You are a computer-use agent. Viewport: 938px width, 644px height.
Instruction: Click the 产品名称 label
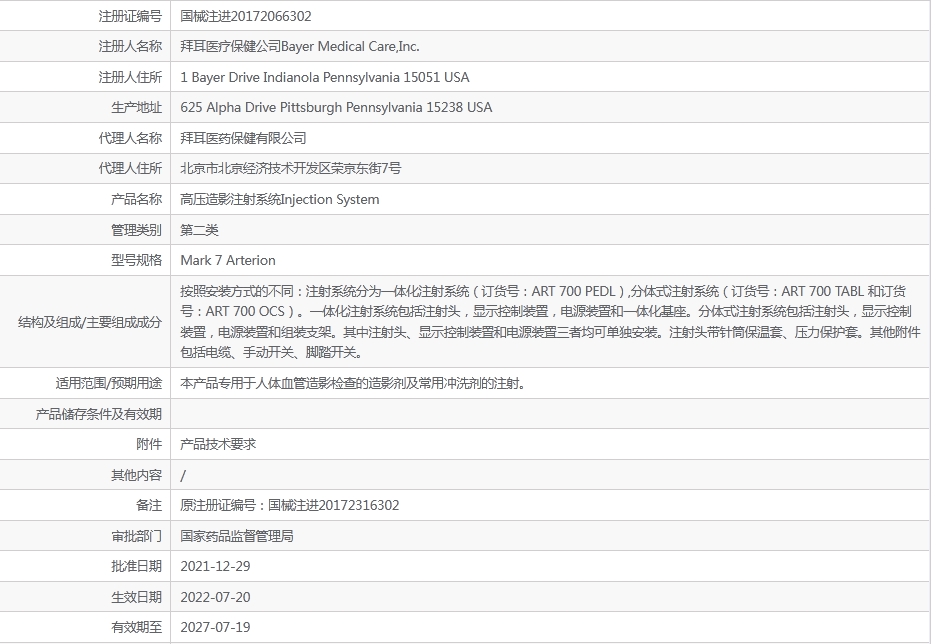pyautogui.click(x=136, y=199)
